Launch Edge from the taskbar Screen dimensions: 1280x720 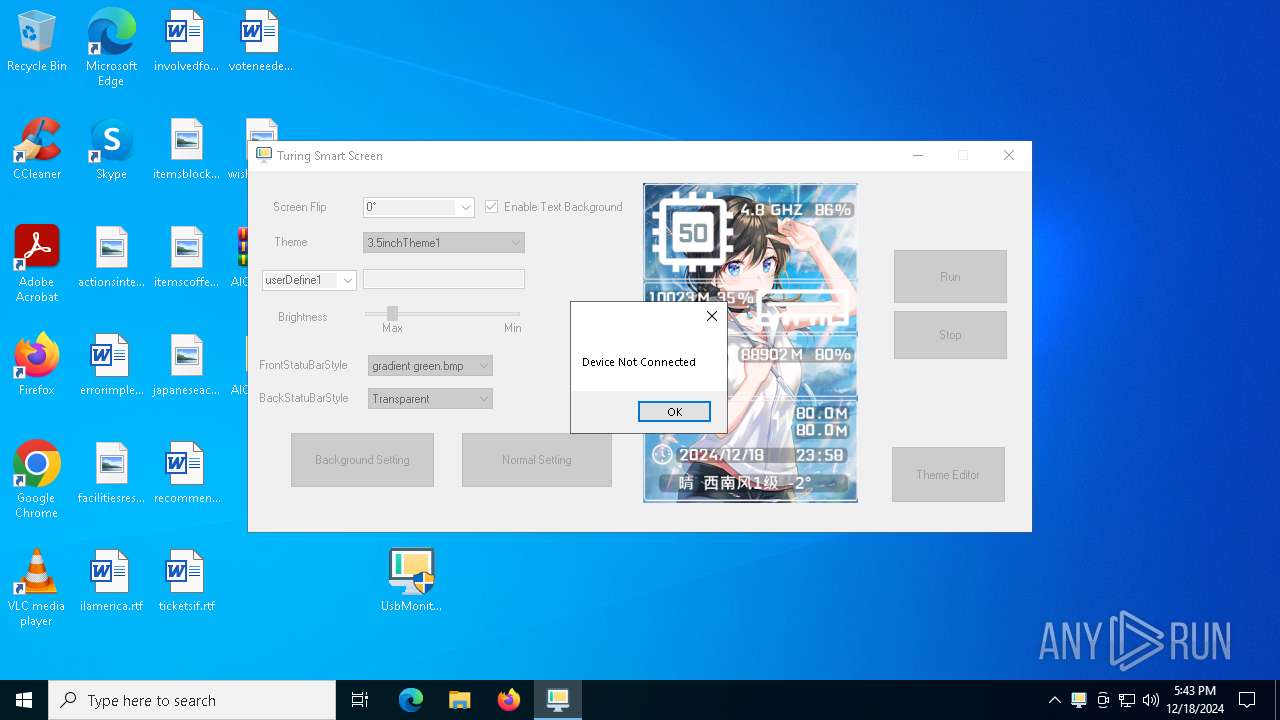(x=411, y=700)
